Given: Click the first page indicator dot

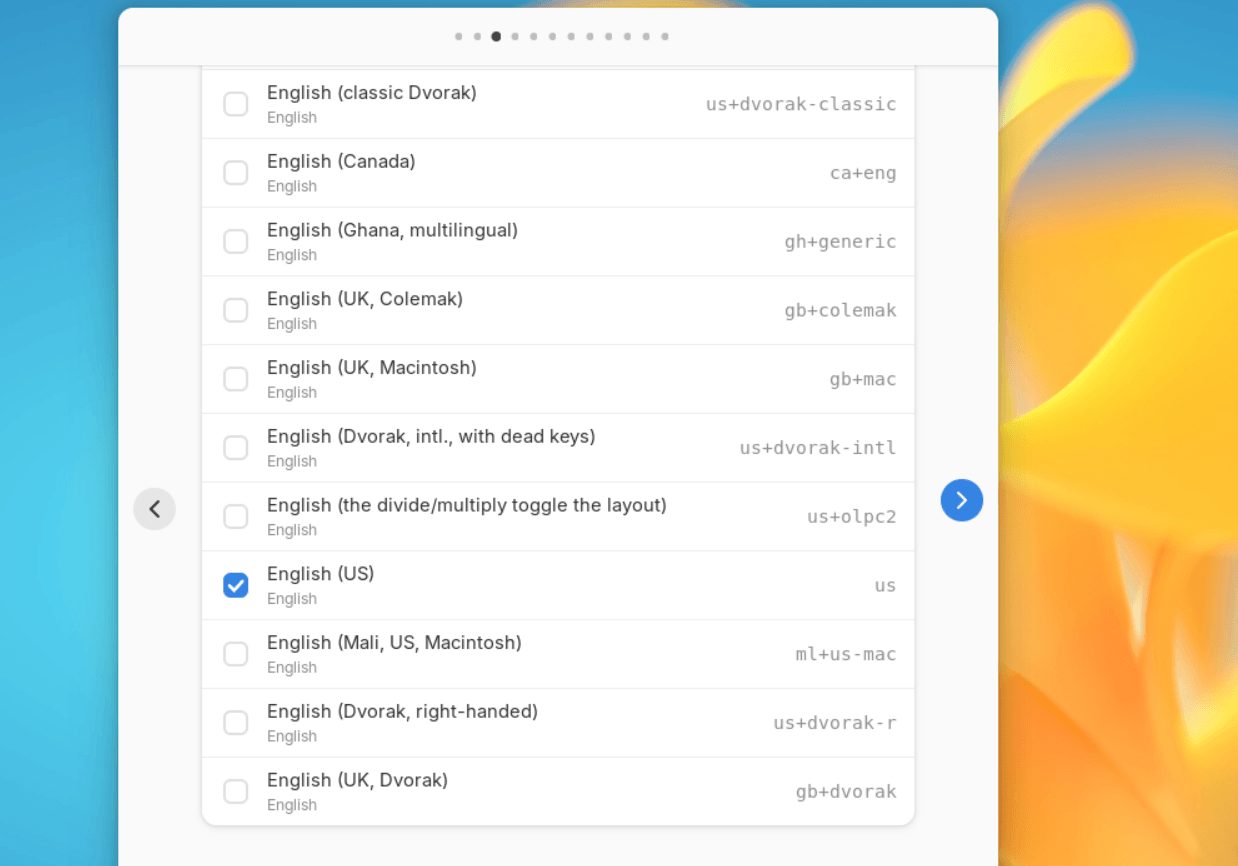Looking at the screenshot, I should pos(458,36).
